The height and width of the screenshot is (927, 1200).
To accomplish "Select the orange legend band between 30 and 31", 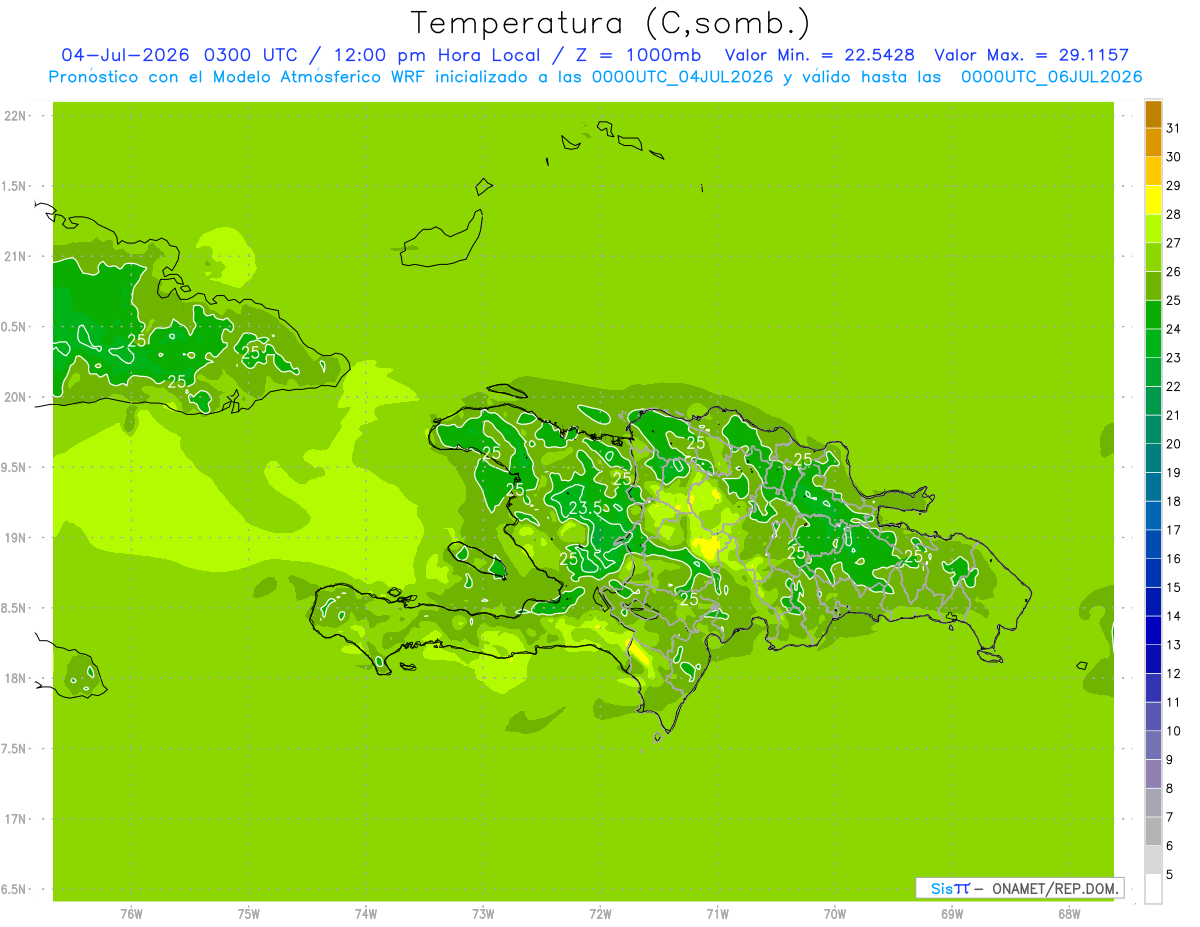I will coord(1153,142).
